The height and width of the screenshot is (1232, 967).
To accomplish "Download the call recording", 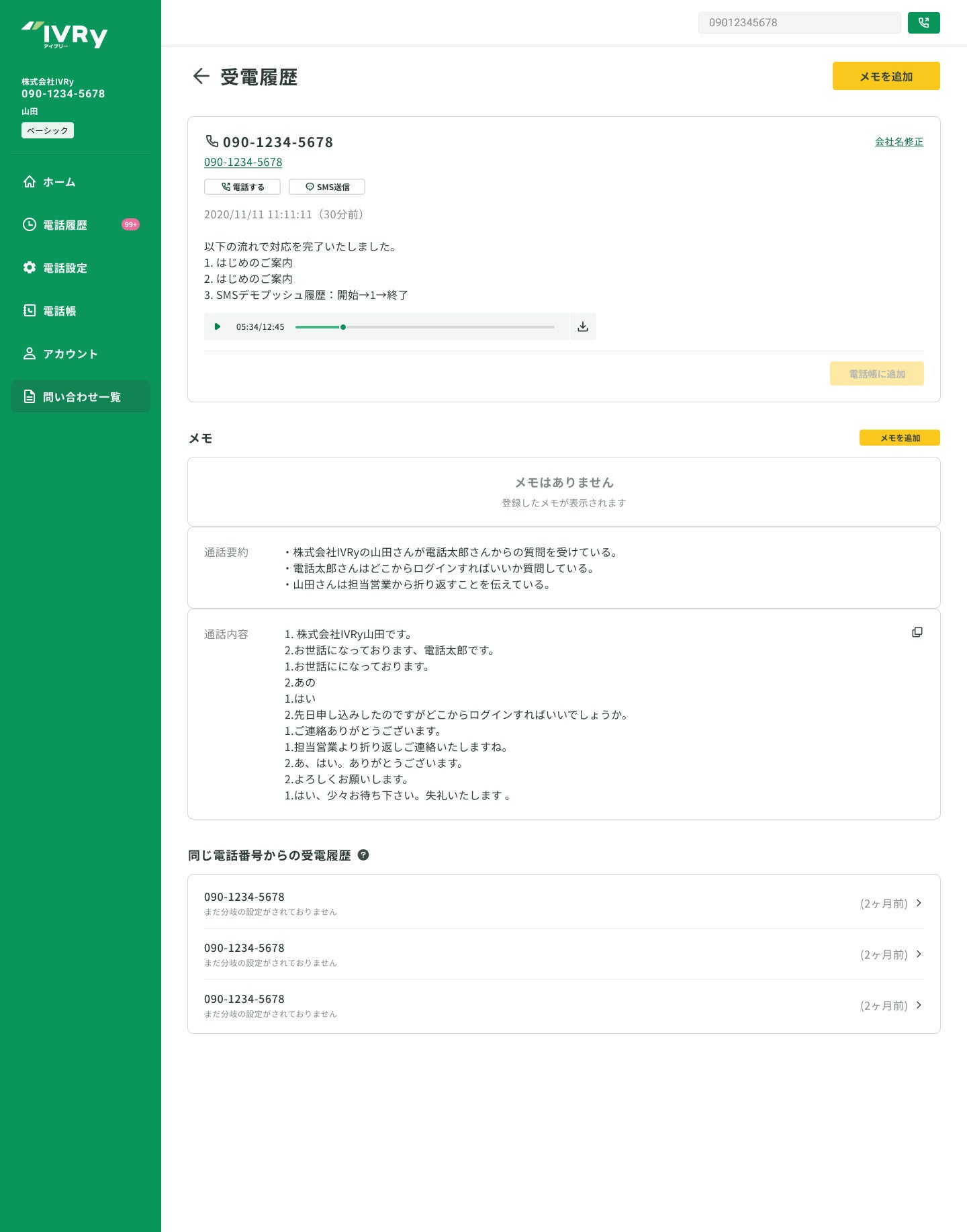I will click(583, 326).
